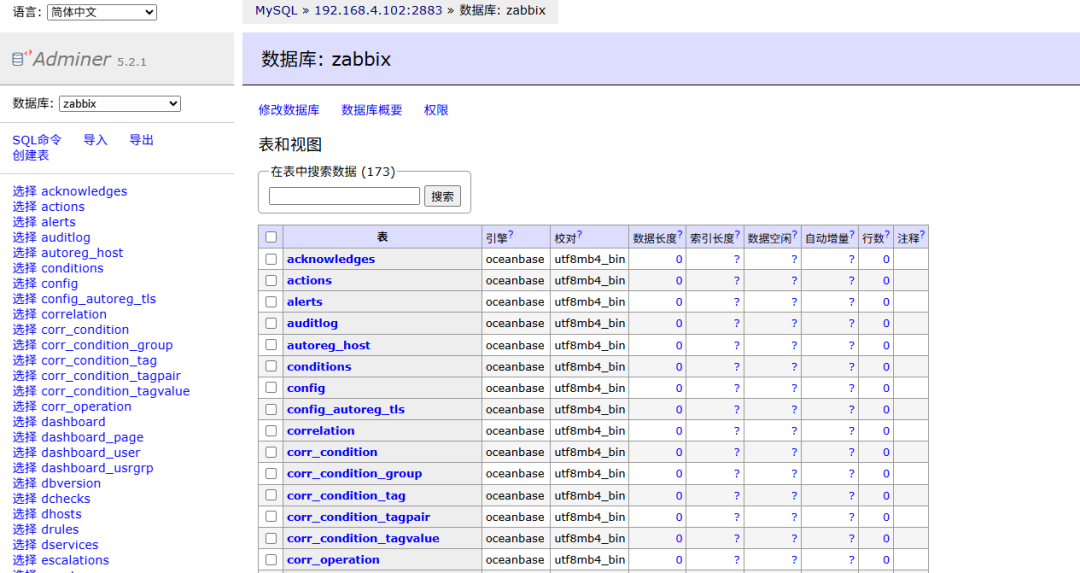Open the SQL命令 page
The image size is (1080, 573).
point(37,140)
